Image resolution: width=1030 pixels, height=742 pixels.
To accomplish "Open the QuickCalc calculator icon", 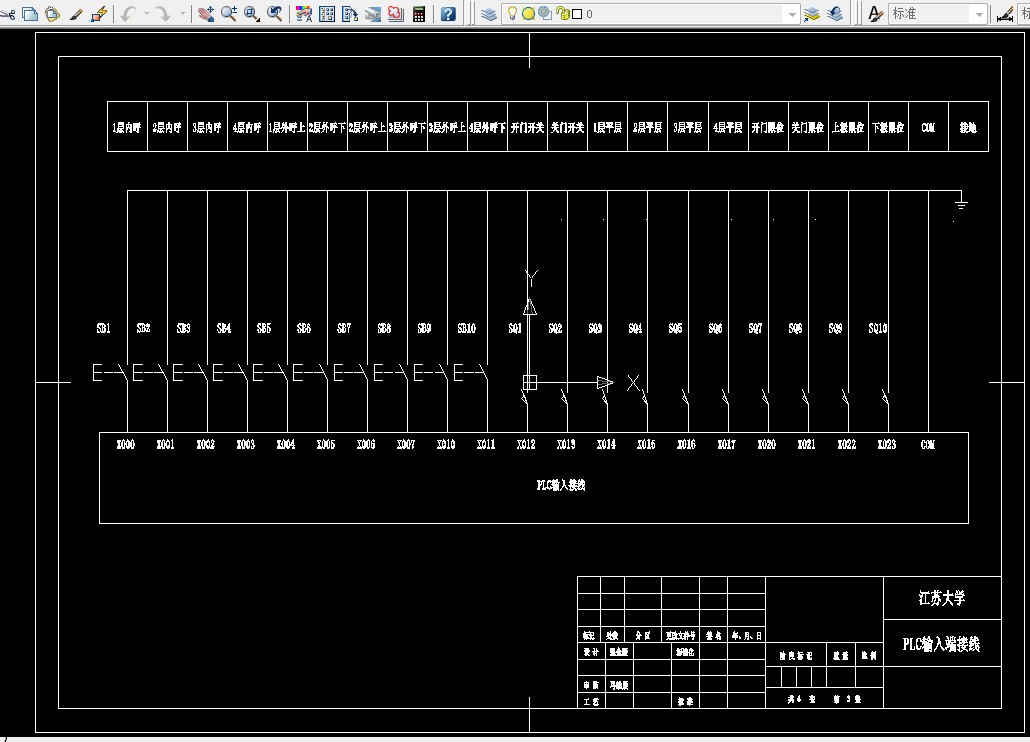I will pyautogui.click(x=418, y=13).
